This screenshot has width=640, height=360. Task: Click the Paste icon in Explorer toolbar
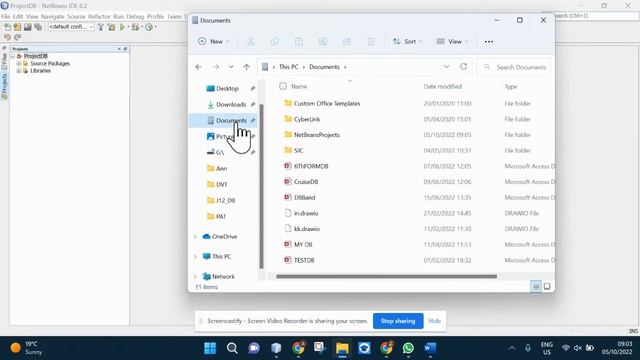(x=299, y=42)
